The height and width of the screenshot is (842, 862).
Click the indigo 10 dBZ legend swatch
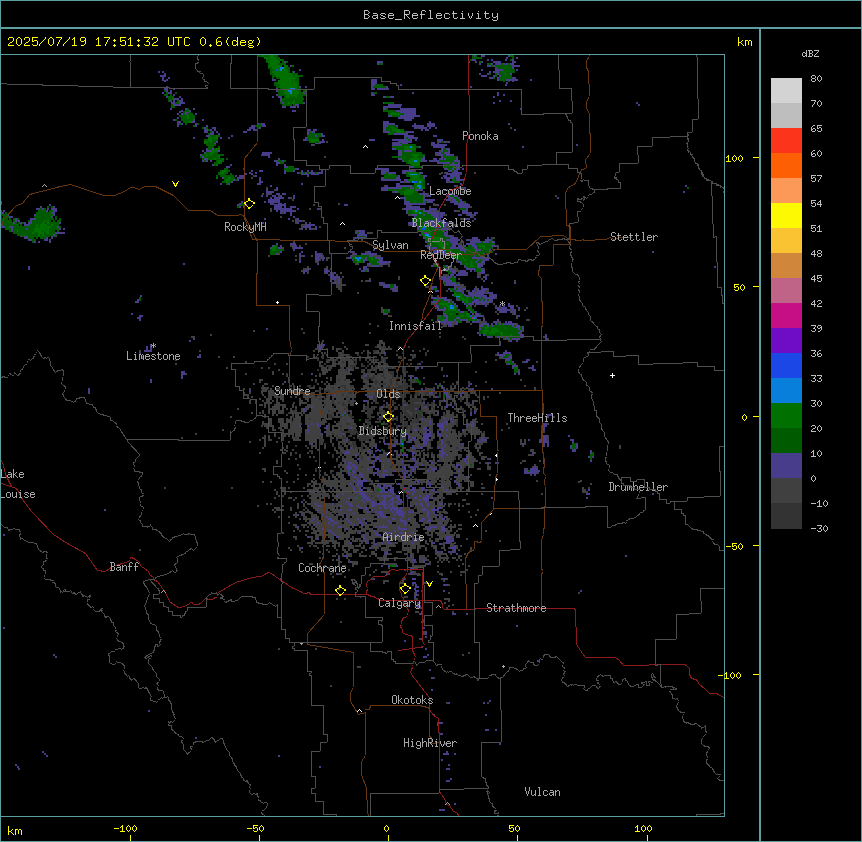(x=786, y=466)
